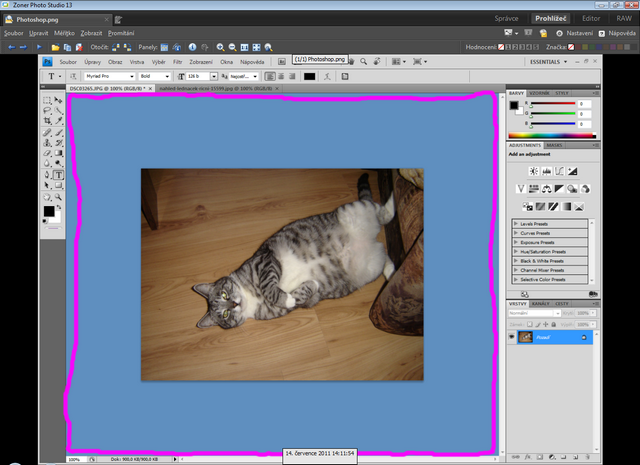Toggle visibility eye of the Pozadí layer
This screenshot has width=640, height=465.
point(512,337)
